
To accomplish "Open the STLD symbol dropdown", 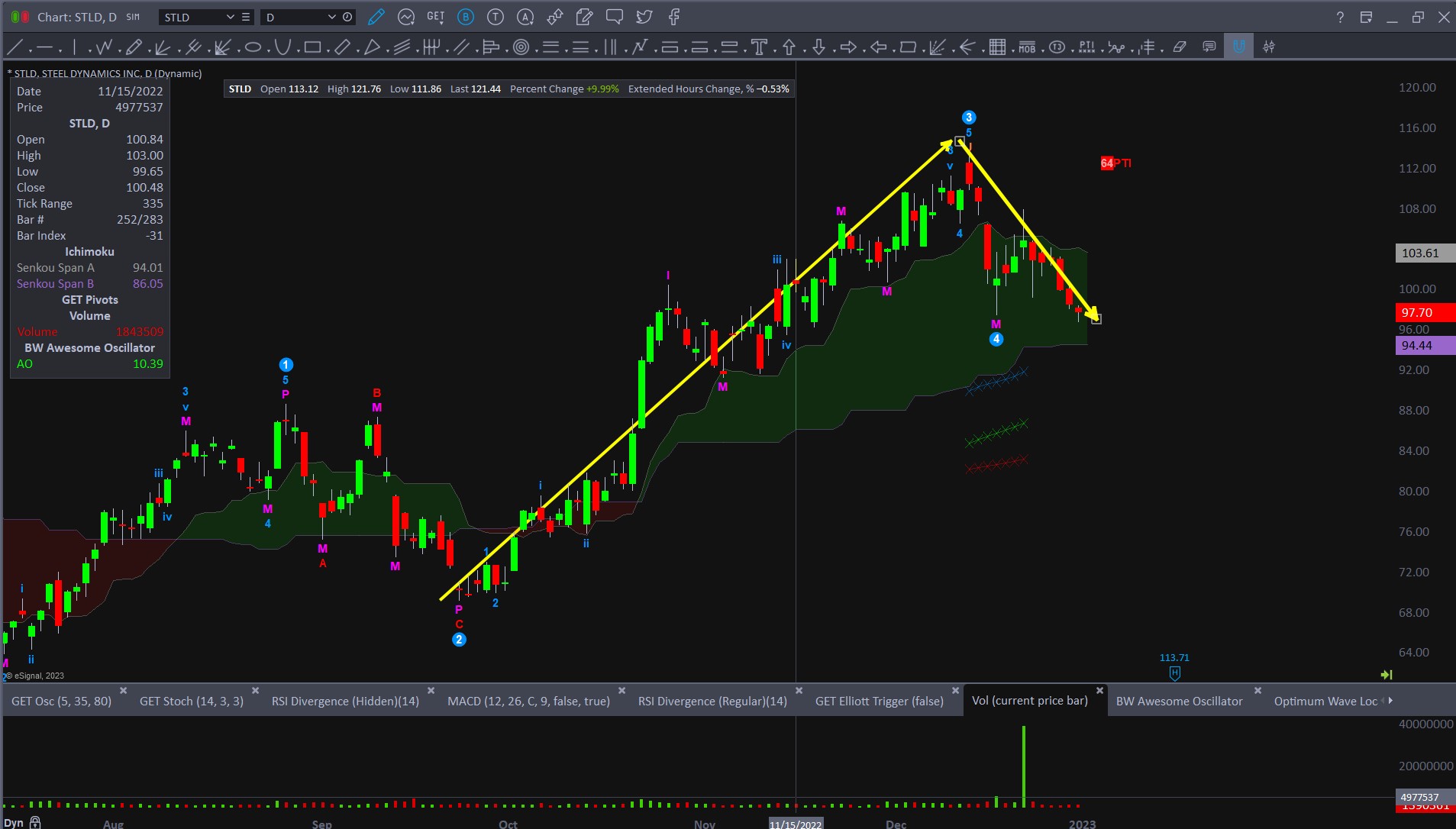I will click(x=230, y=17).
